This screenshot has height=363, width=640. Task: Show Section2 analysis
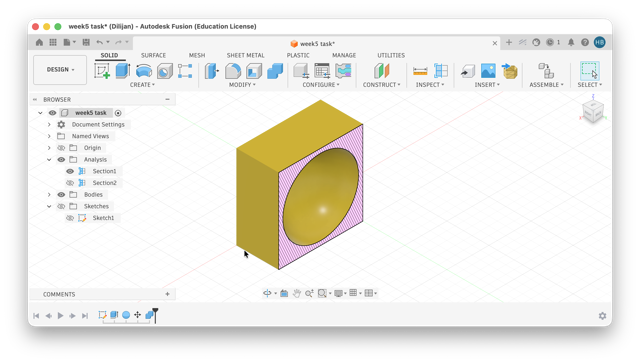coord(70,183)
